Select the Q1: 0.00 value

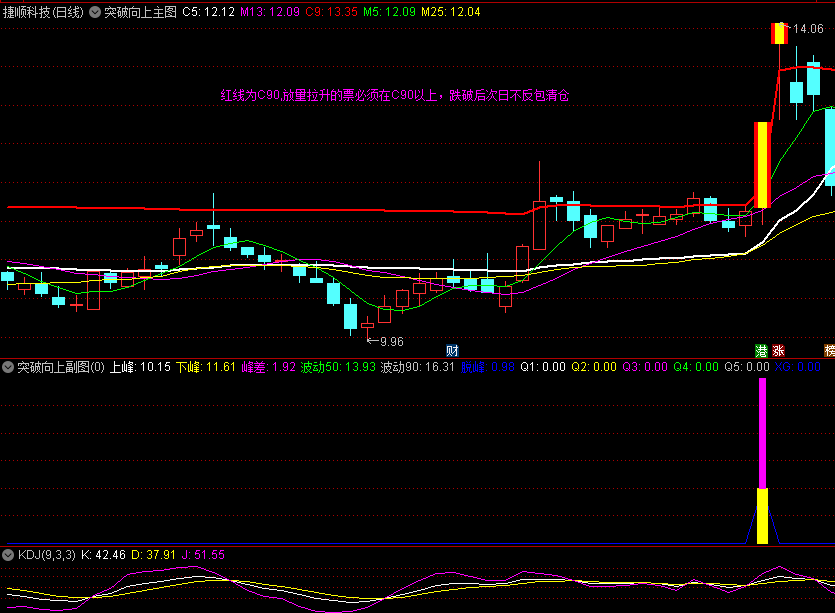tap(543, 367)
